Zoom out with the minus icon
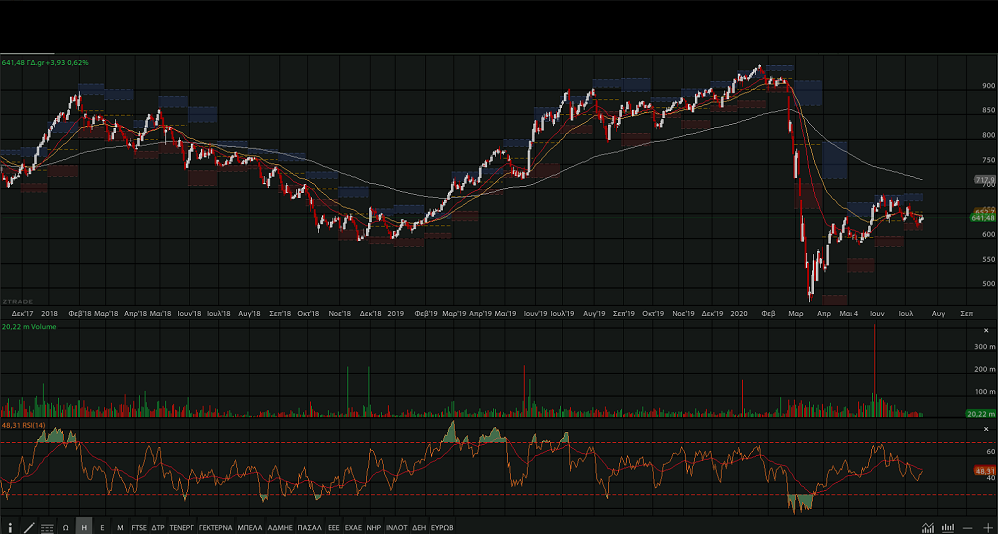The height and width of the screenshot is (534, 998). pos(967,526)
